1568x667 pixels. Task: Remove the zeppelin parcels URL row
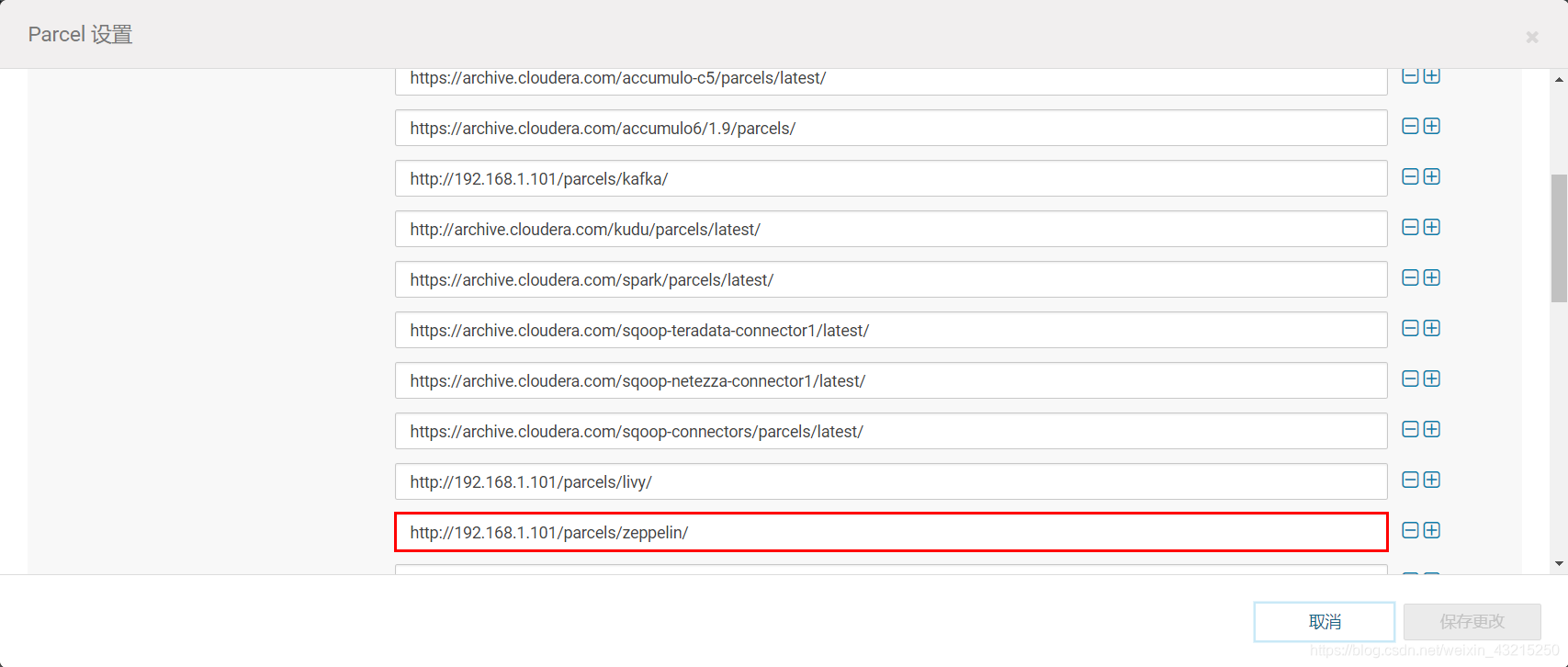coord(1410,530)
